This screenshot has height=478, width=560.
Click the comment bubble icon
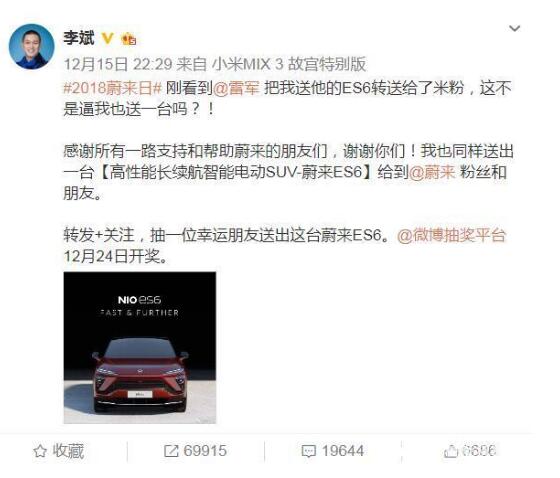click(309, 451)
